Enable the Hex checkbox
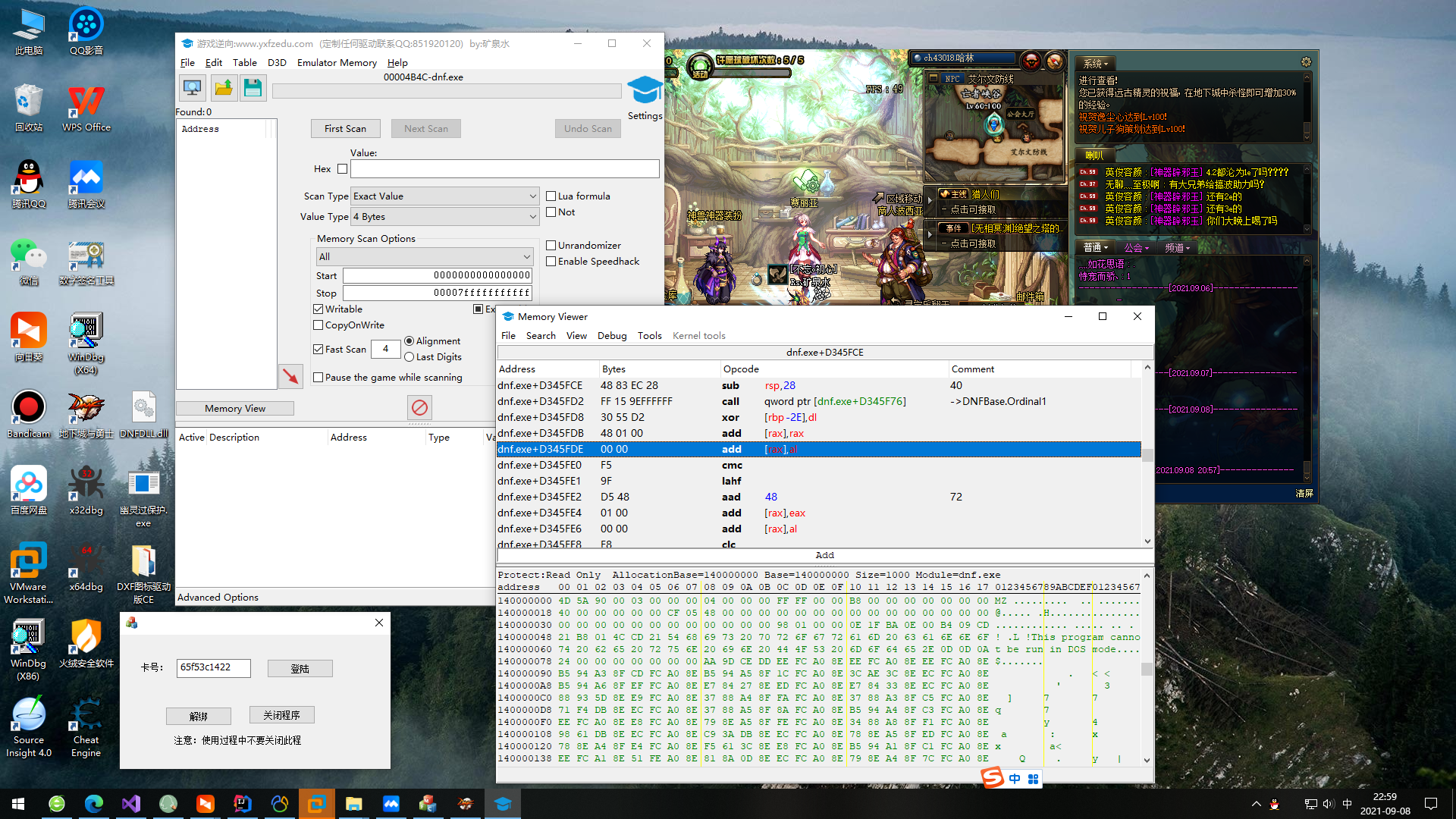1456x819 pixels. tap(343, 169)
